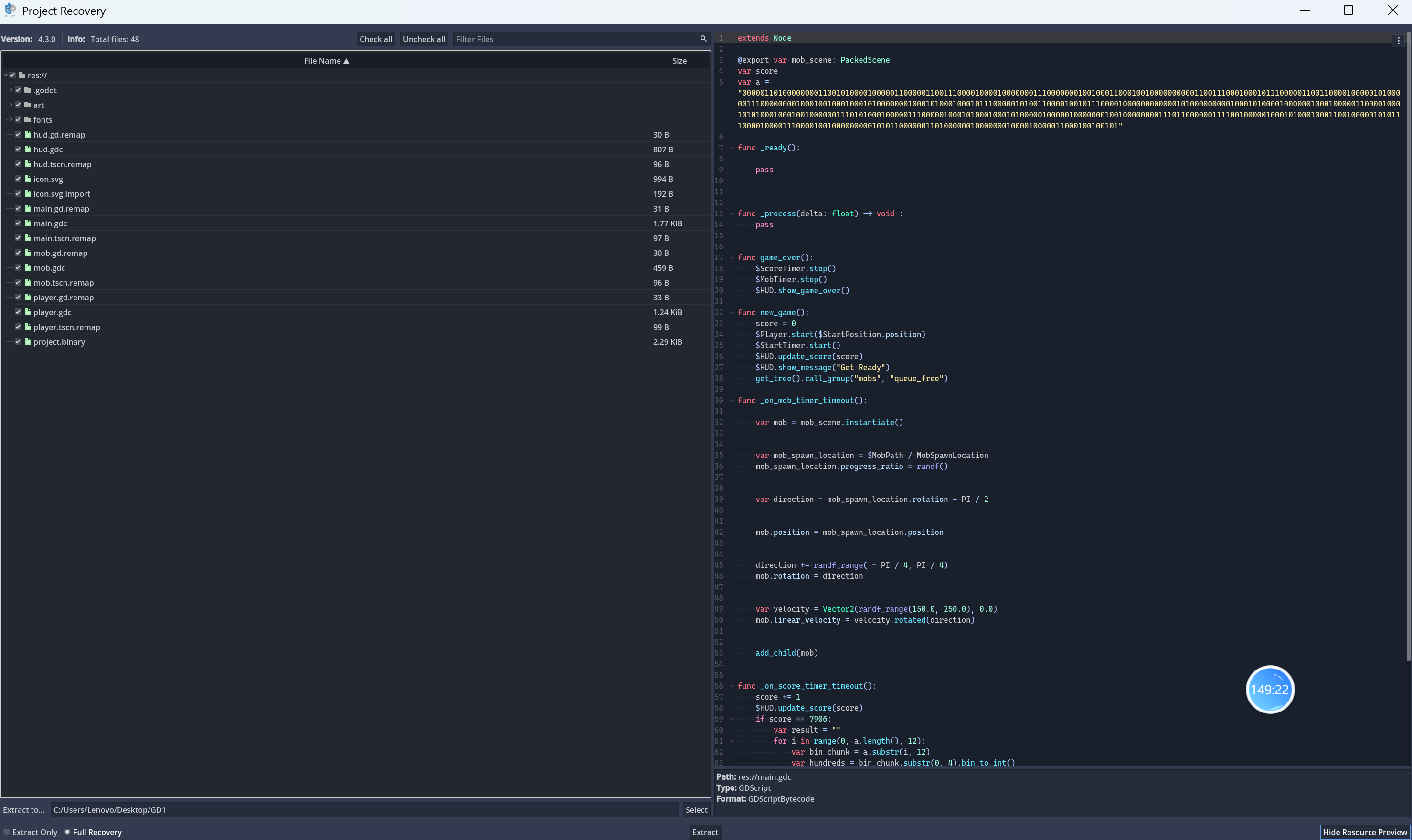Click the Size column header

pyautogui.click(x=679, y=61)
